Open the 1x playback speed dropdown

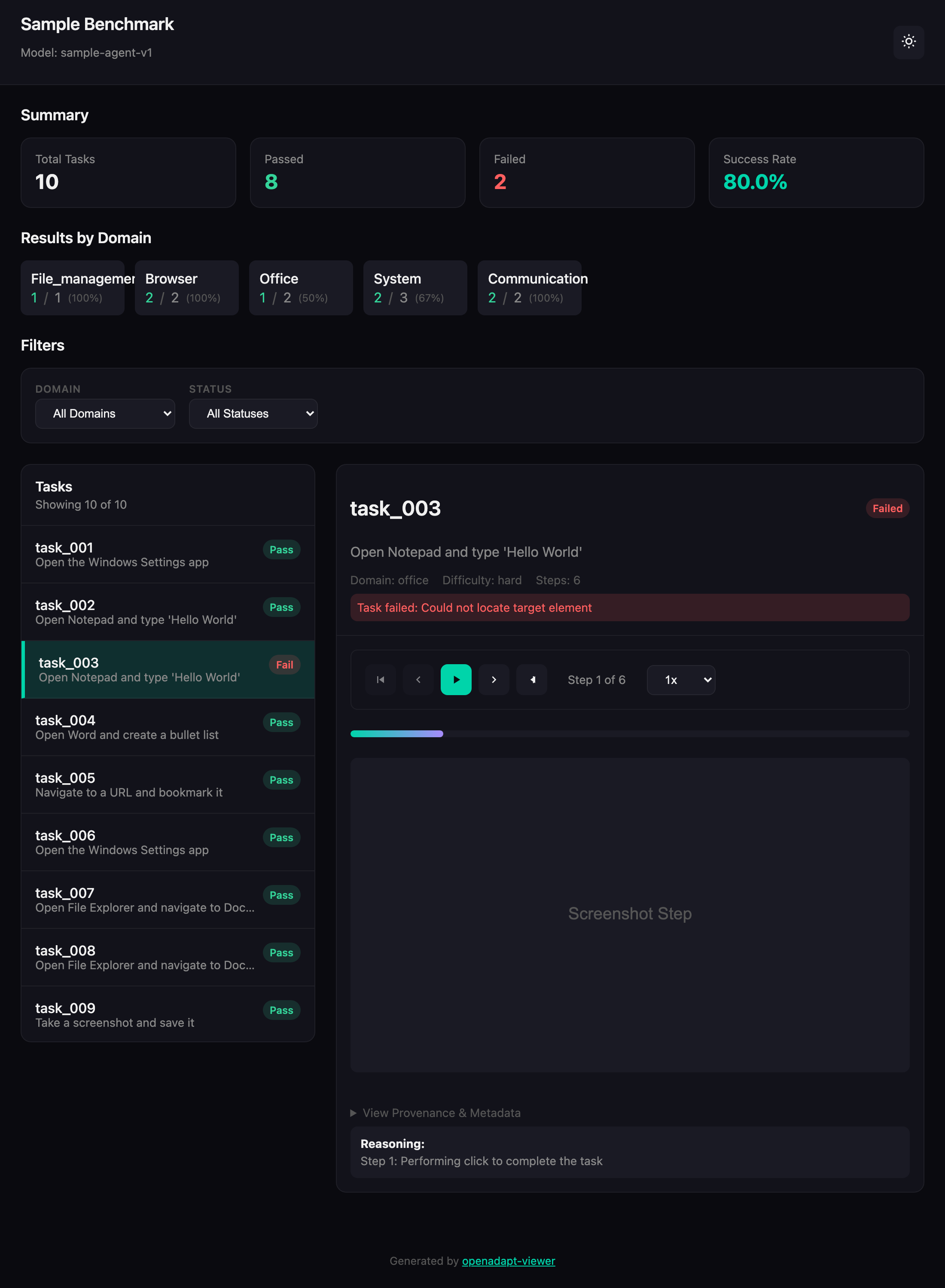coord(681,680)
